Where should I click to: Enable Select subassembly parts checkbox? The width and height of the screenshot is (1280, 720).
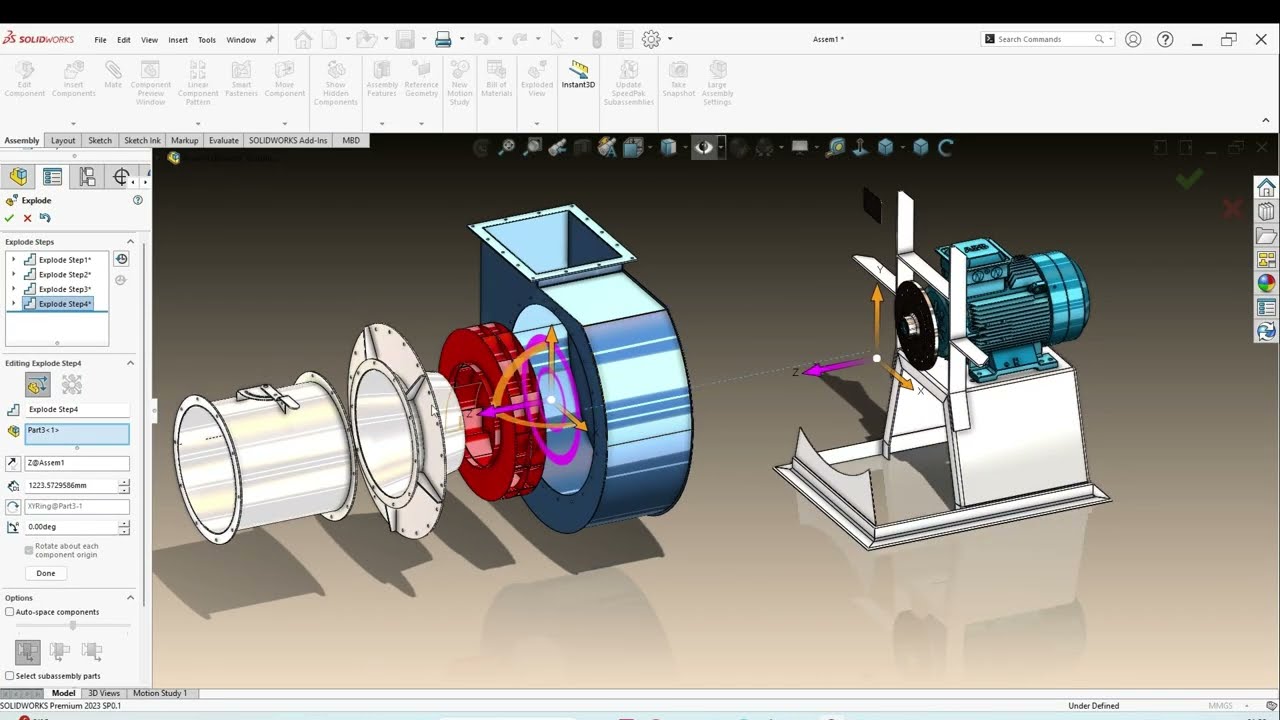(x=10, y=676)
